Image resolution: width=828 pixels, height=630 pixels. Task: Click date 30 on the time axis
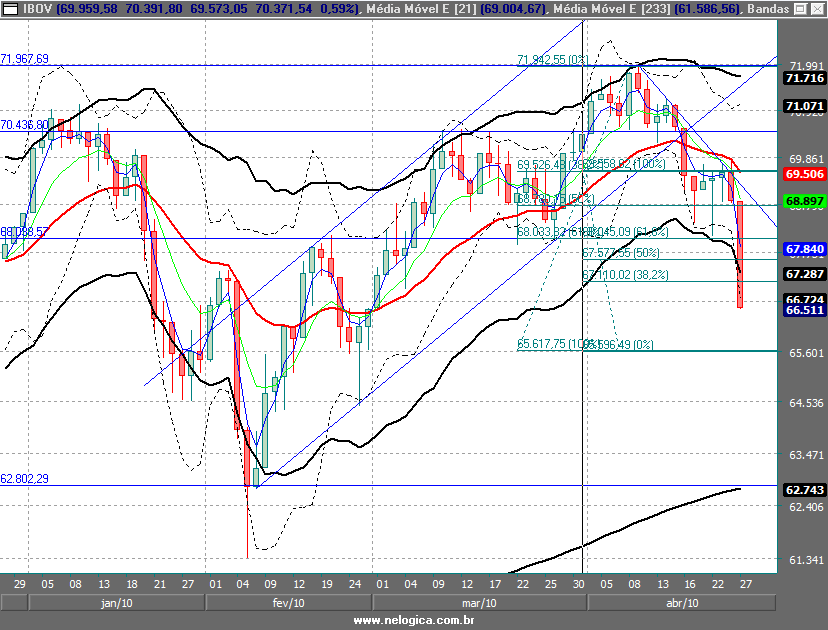point(579,584)
